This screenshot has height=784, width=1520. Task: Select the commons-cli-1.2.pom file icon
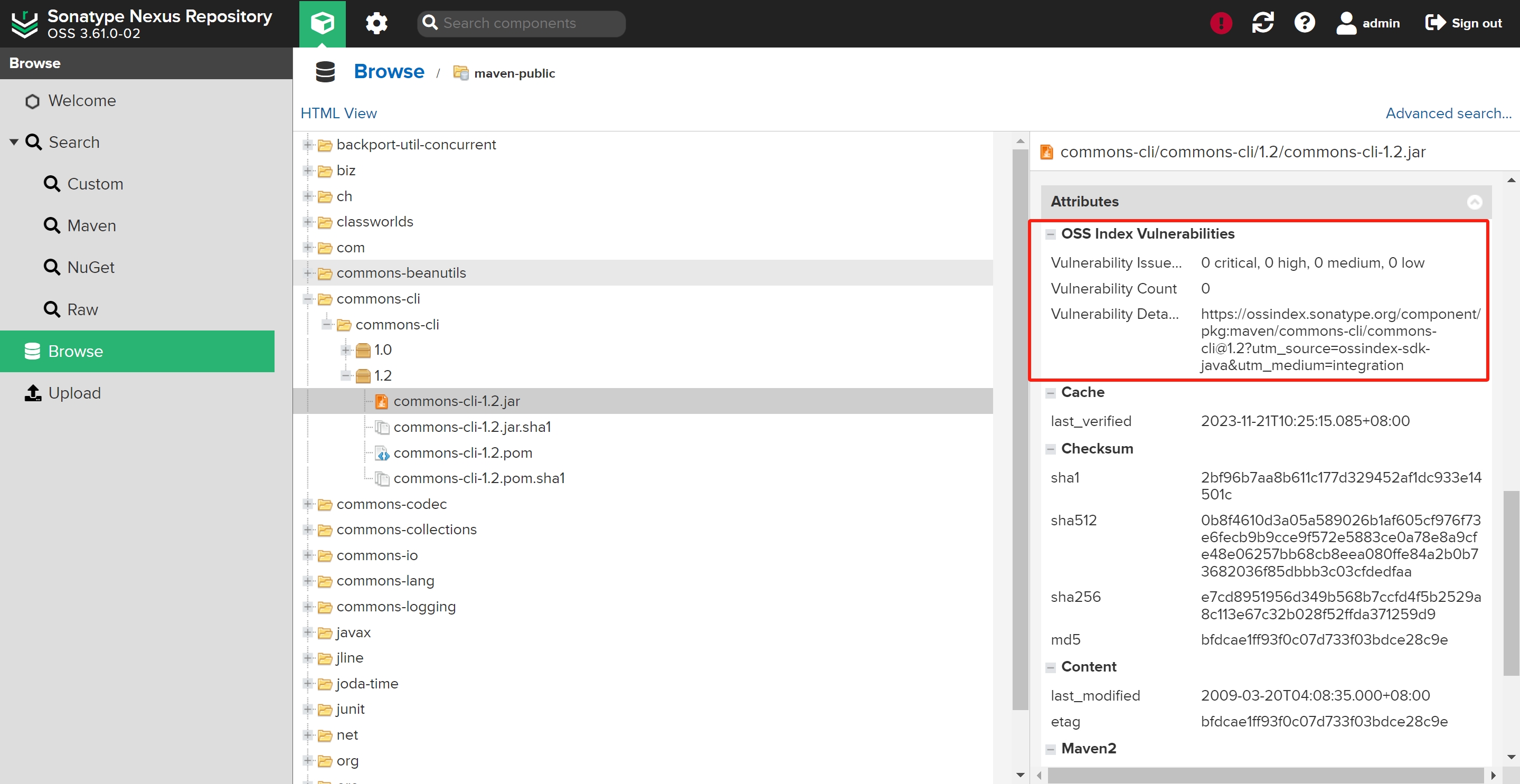coord(382,453)
